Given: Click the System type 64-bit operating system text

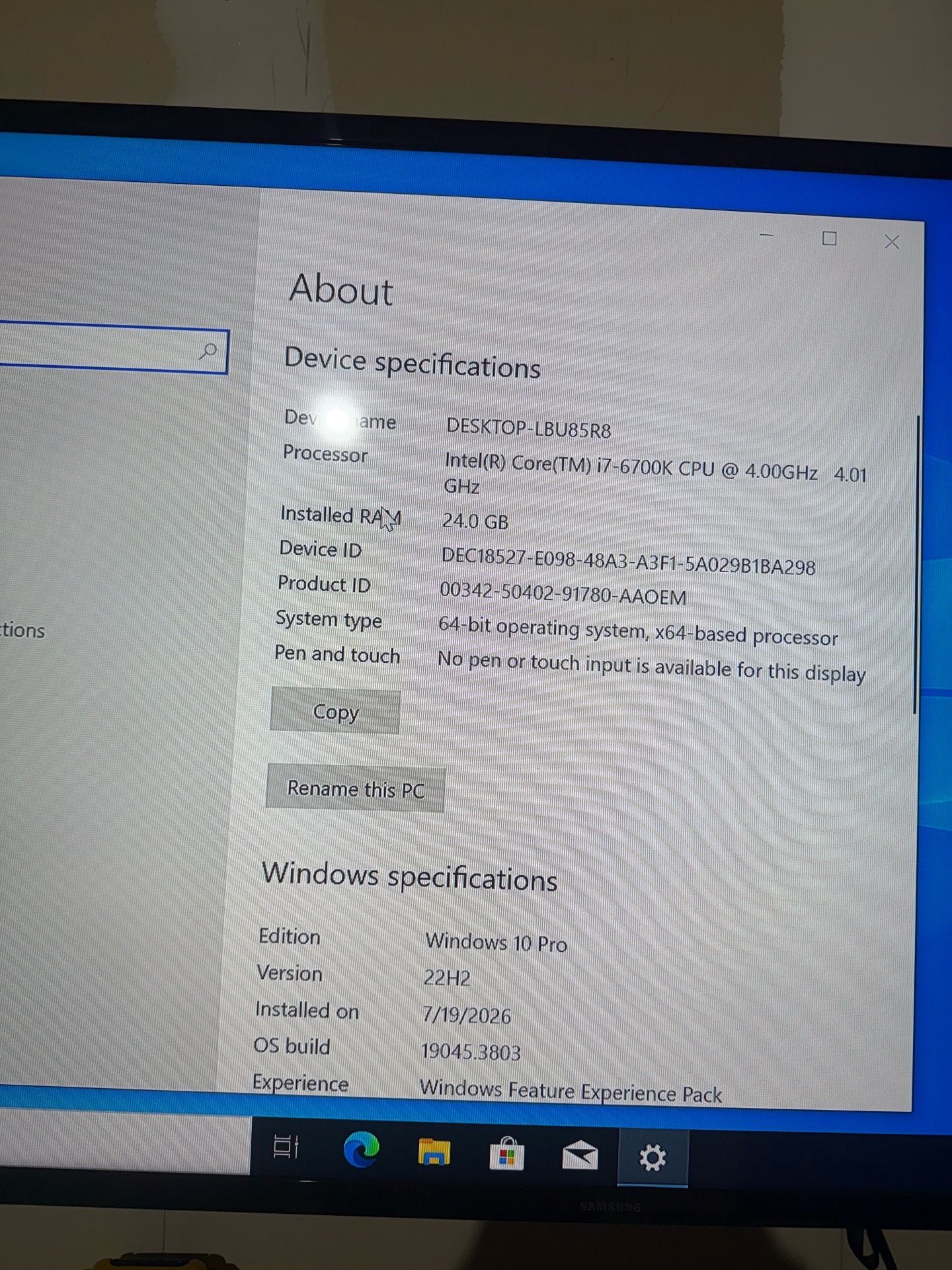Looking at the screenshot, I should (638, 631).
